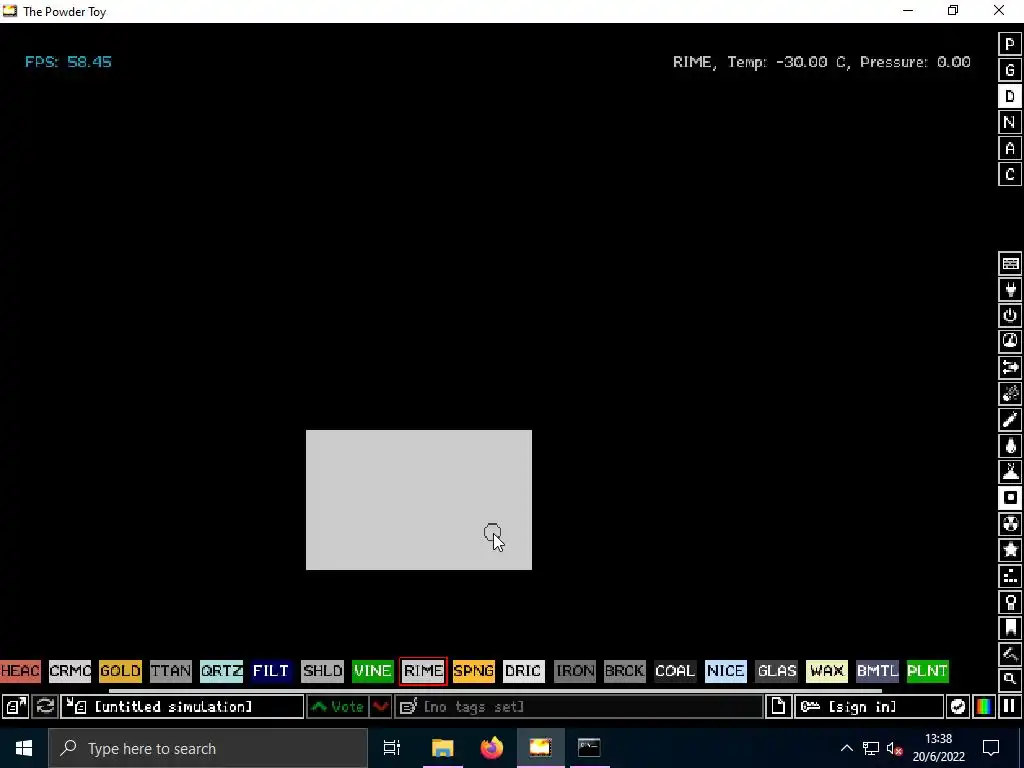Pick the GOLD element

click(120, 671)
